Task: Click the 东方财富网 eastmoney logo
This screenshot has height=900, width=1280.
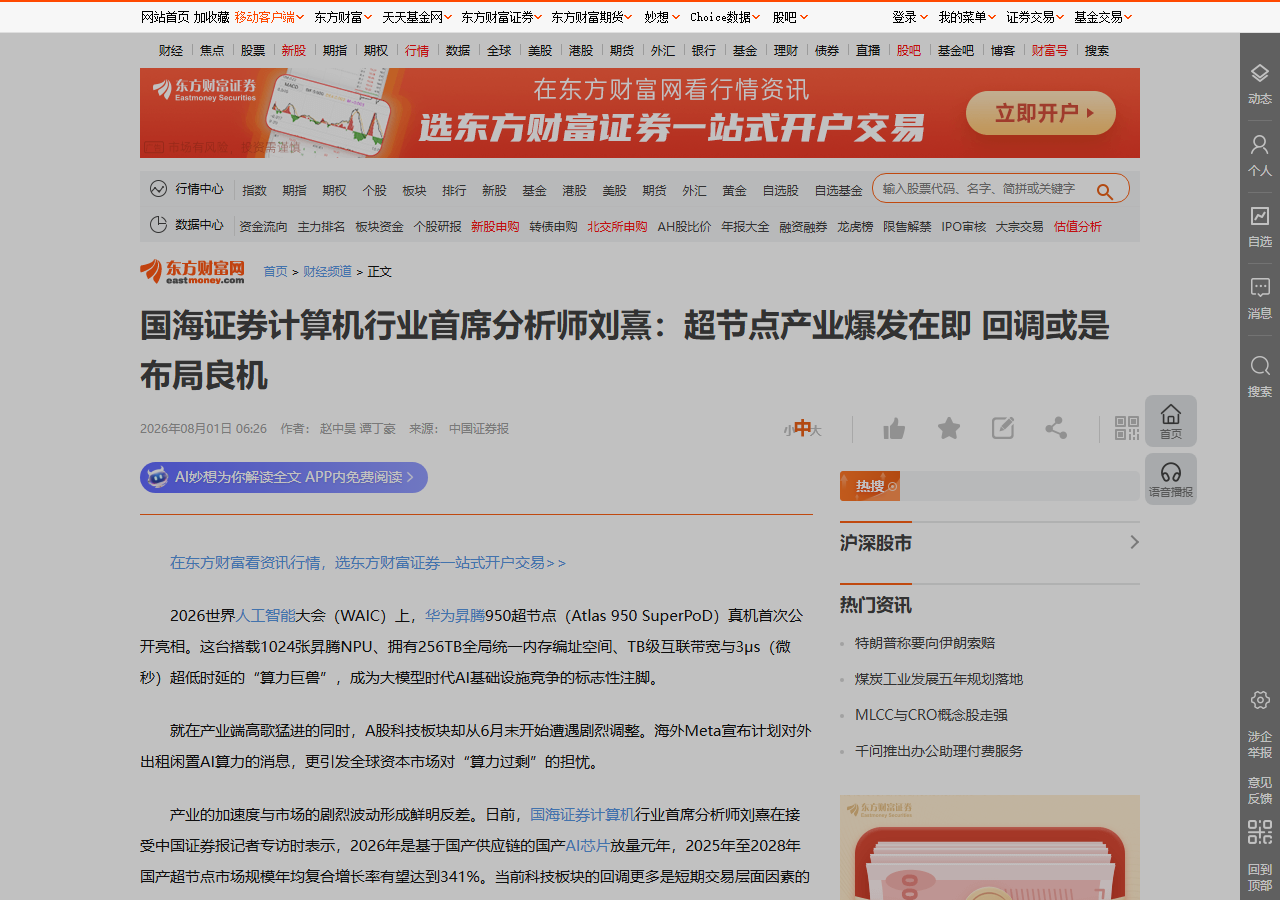Action: tap(192, 271)
